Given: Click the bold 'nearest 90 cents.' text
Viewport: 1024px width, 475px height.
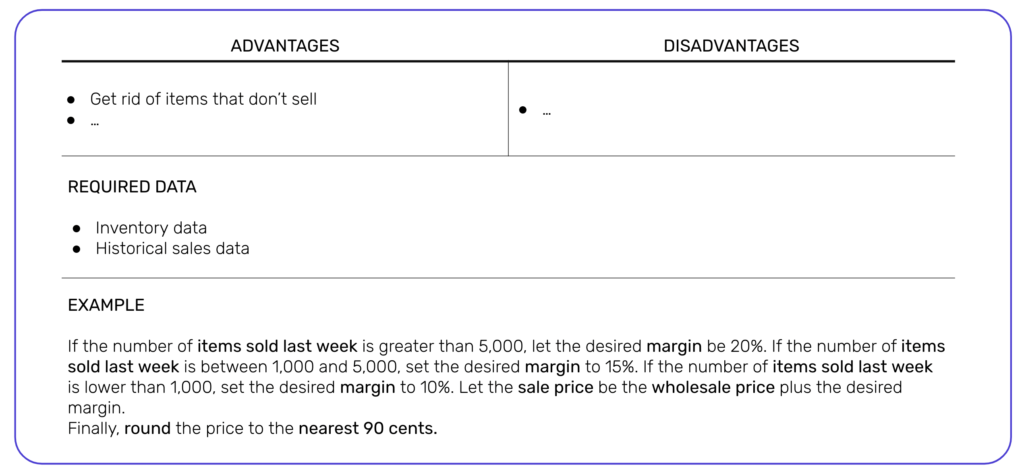Looking at the screenshot, I should 368,429.
